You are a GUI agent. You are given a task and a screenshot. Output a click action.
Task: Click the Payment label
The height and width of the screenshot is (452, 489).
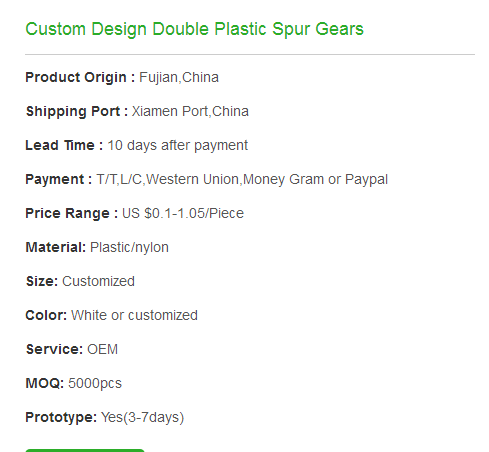(x=59, y=180)
